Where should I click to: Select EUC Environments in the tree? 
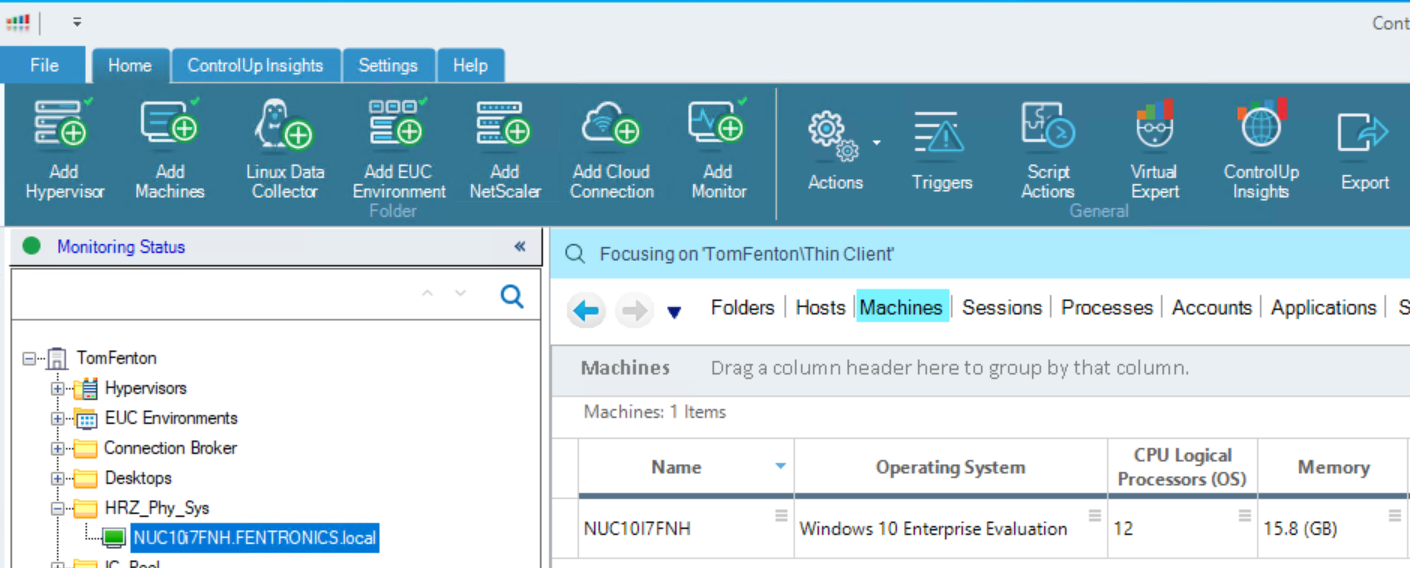(171, 418)
